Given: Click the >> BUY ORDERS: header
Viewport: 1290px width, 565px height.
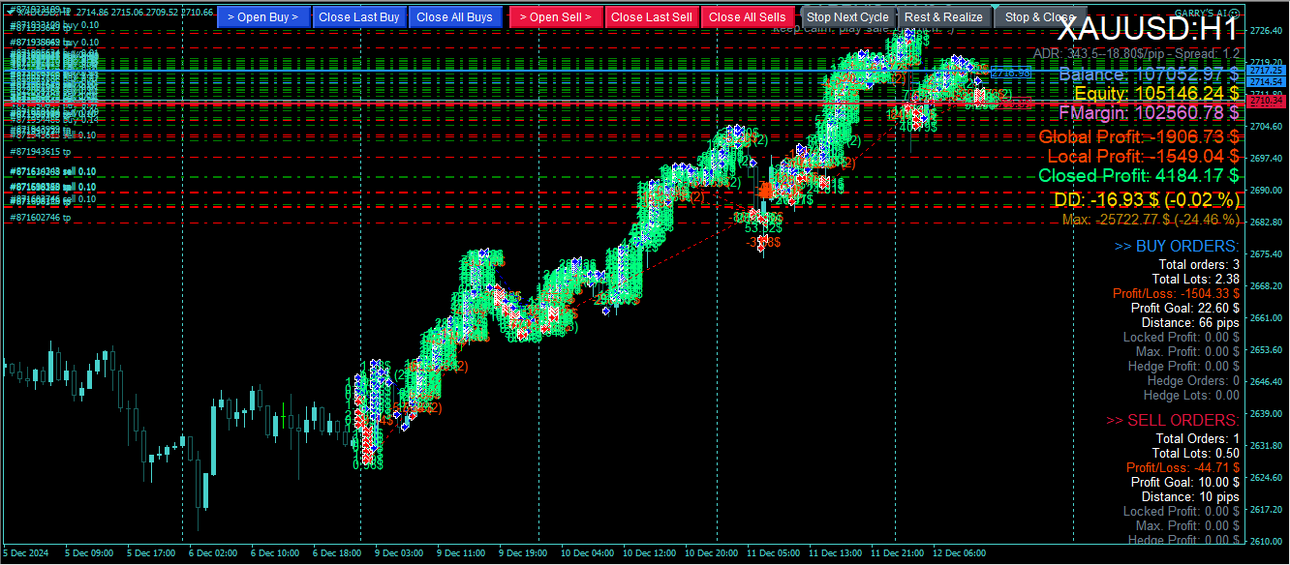Looking at the screenshot, I should [1177, 246].
